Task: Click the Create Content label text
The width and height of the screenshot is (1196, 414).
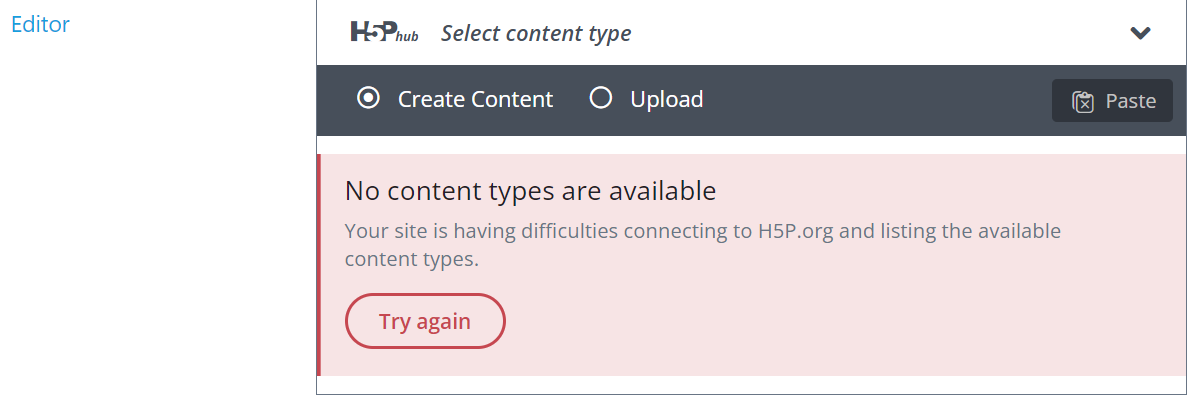Action: (475, 100)
